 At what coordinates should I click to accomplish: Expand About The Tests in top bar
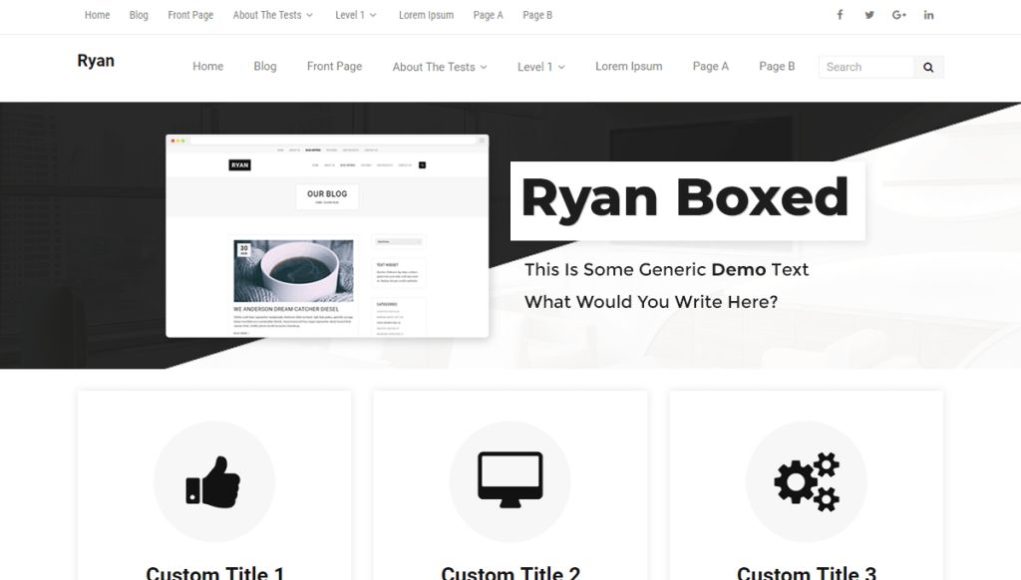point(273,15)
